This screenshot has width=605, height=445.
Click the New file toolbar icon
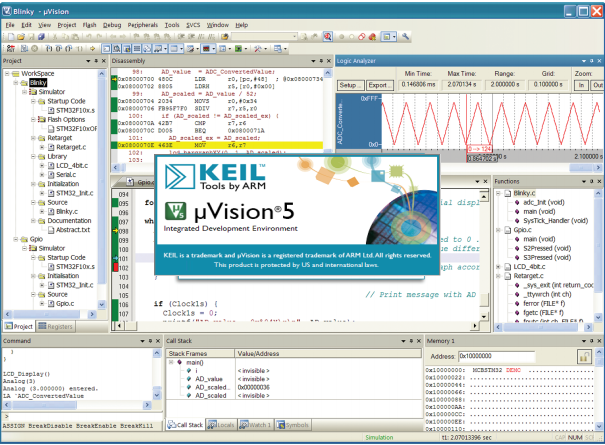coord(11,37)
